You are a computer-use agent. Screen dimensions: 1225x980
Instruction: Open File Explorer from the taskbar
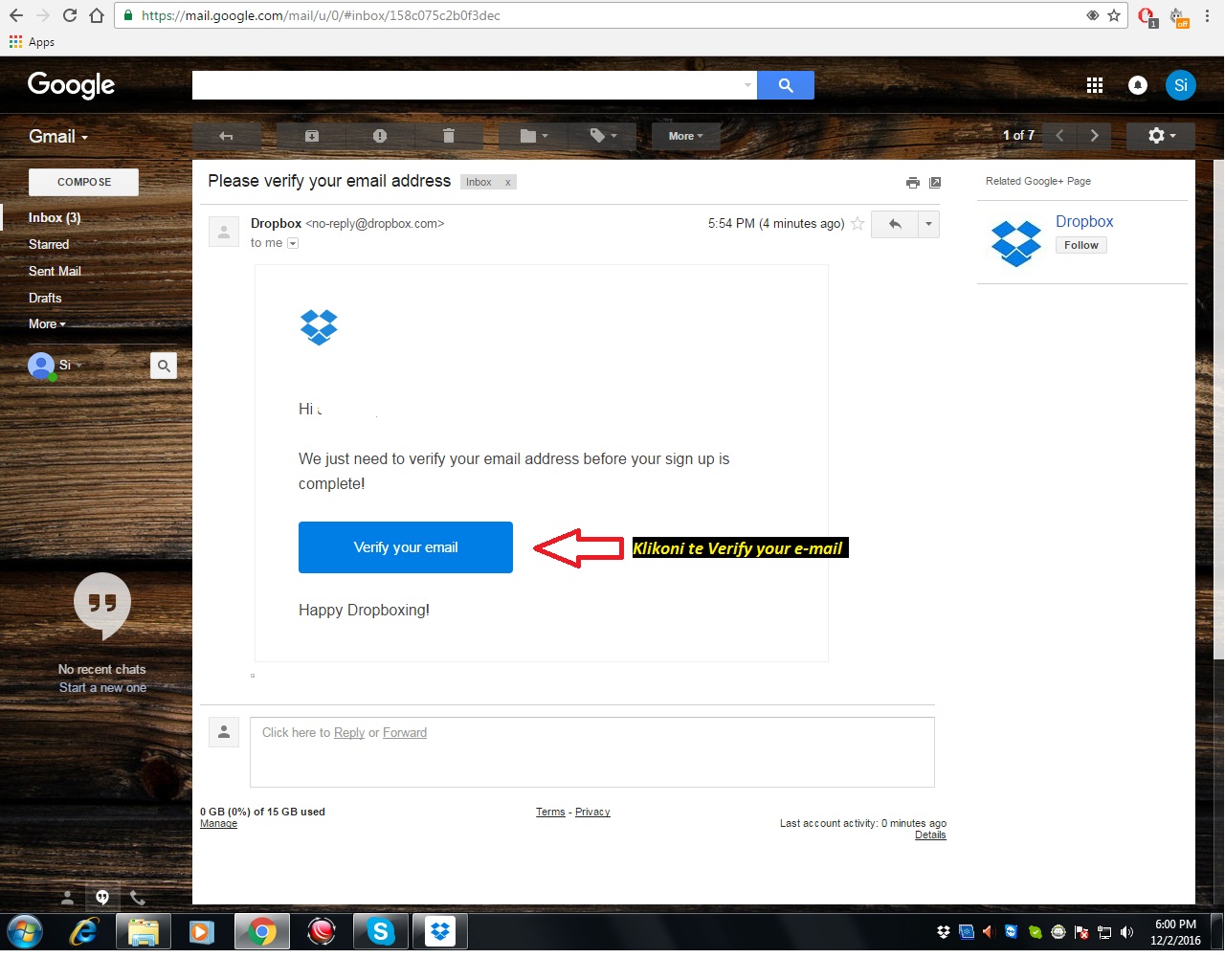[x=144, y=931]
